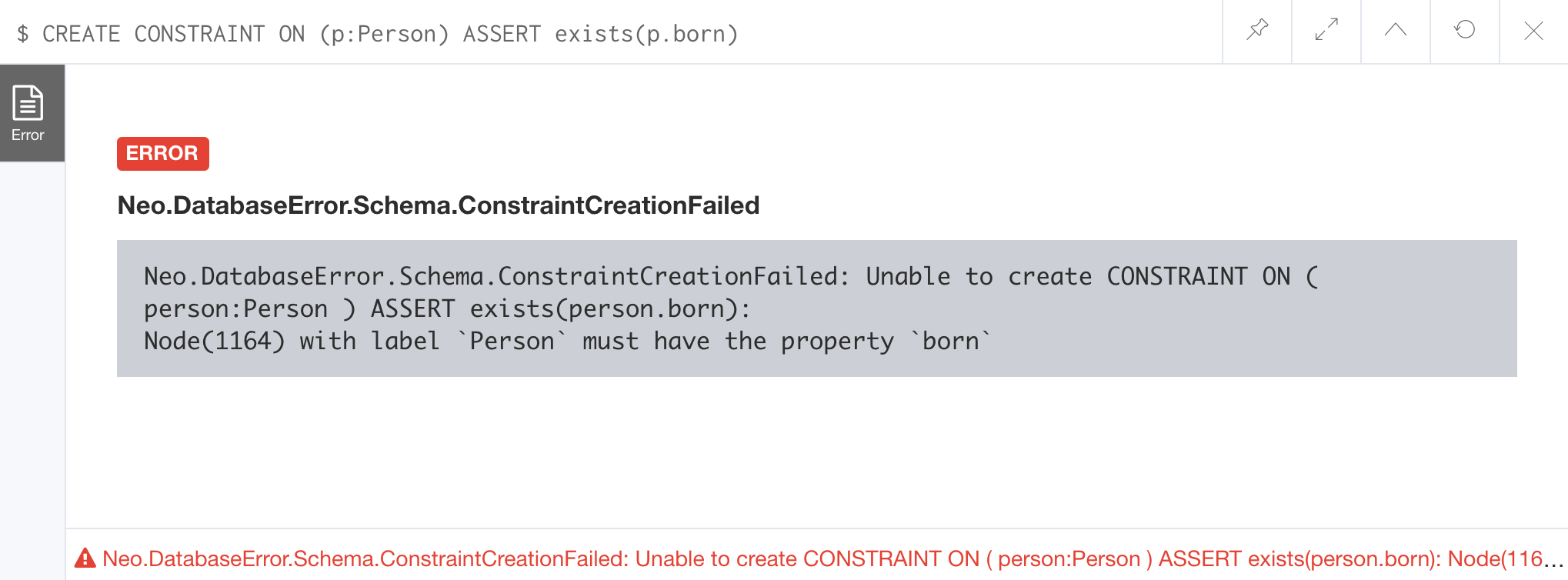Click the dollar sign prompt
This screenshot has width=1568, height=580.
coord(23,34)
